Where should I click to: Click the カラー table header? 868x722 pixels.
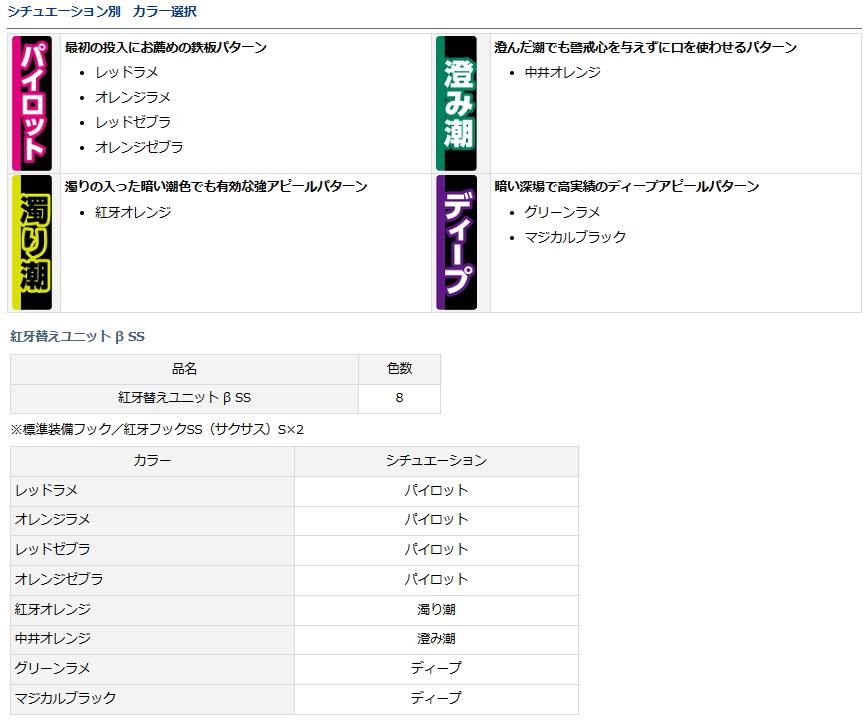tap(152, 461)
